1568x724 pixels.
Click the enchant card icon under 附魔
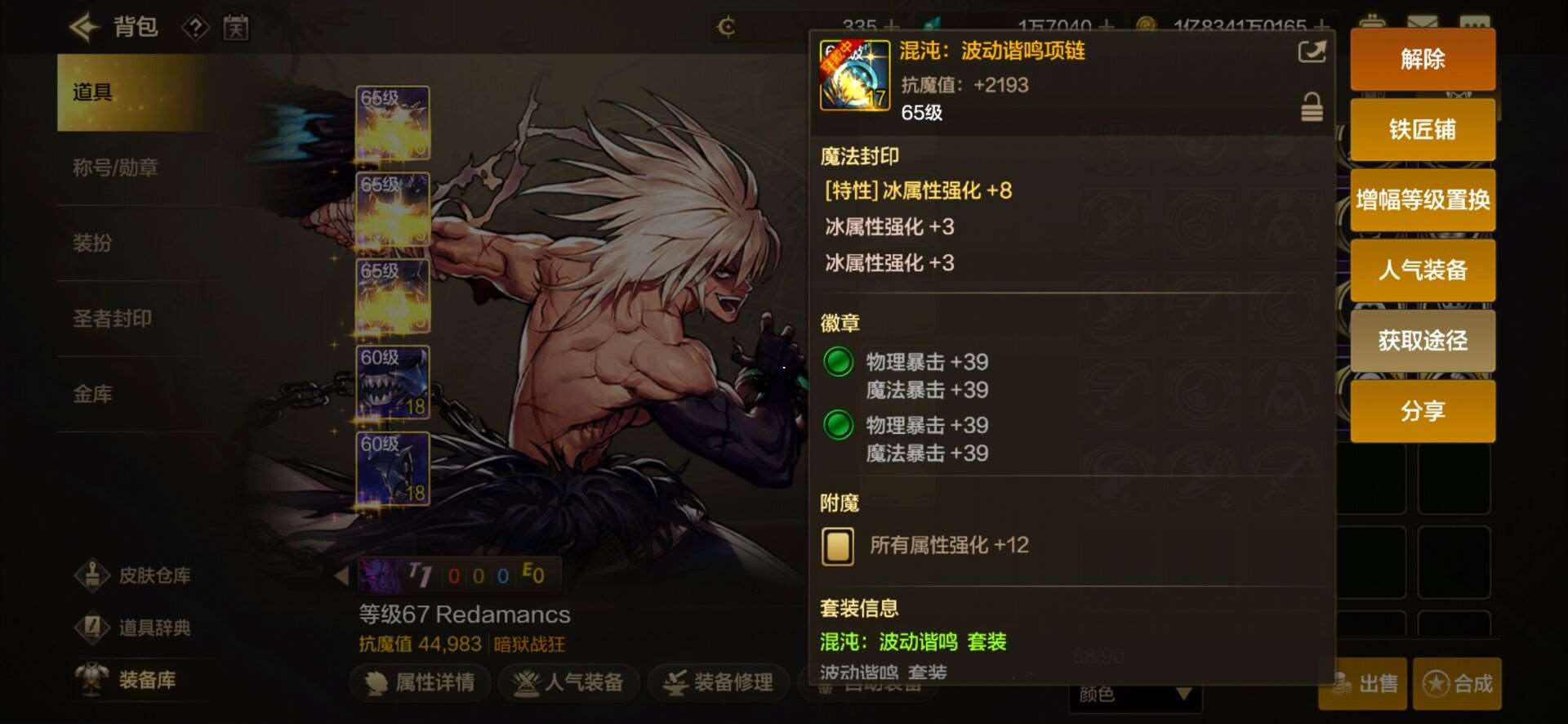click(838, 547)
